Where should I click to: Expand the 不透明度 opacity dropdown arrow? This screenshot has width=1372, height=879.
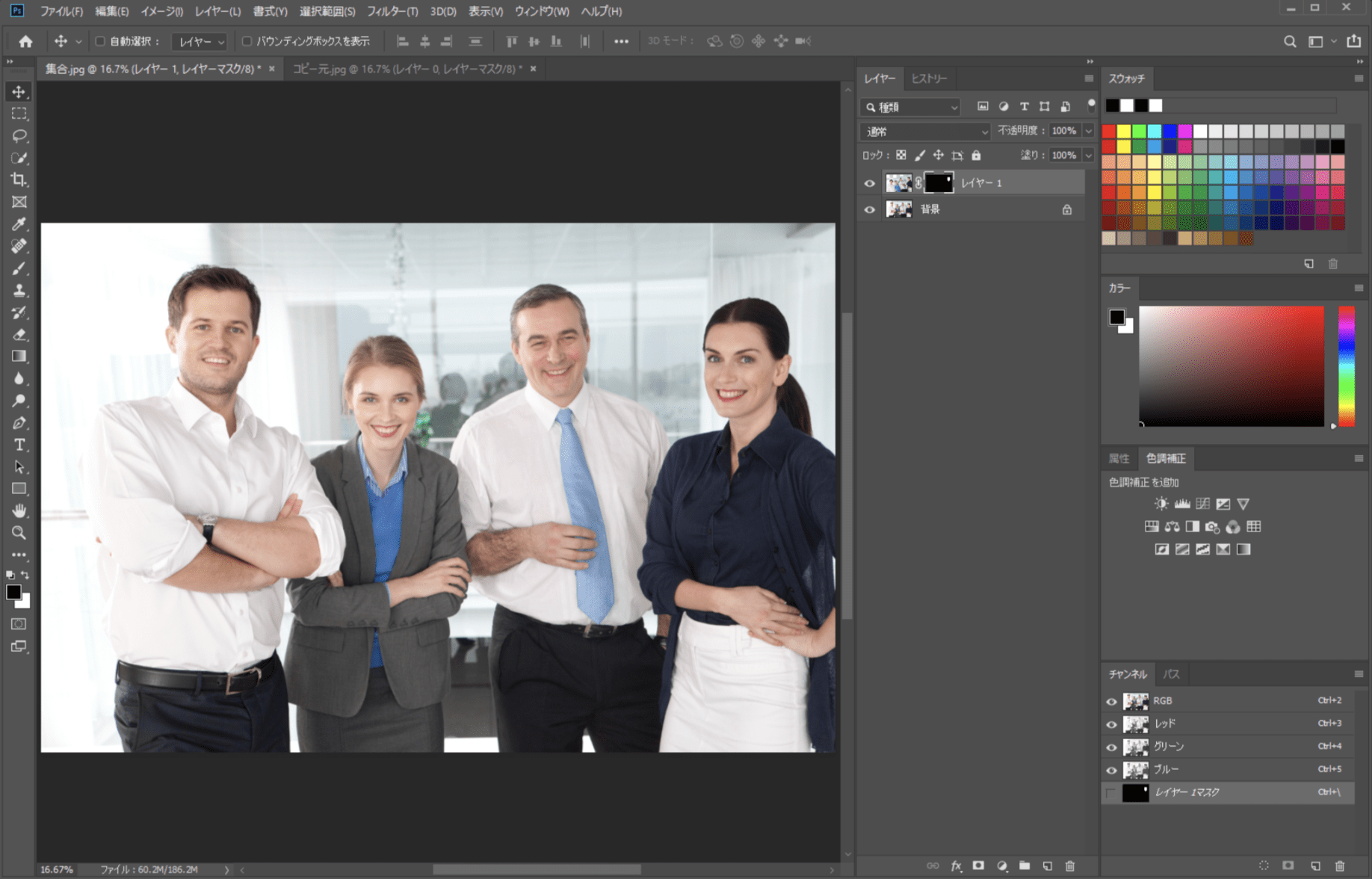point(1088,131)
